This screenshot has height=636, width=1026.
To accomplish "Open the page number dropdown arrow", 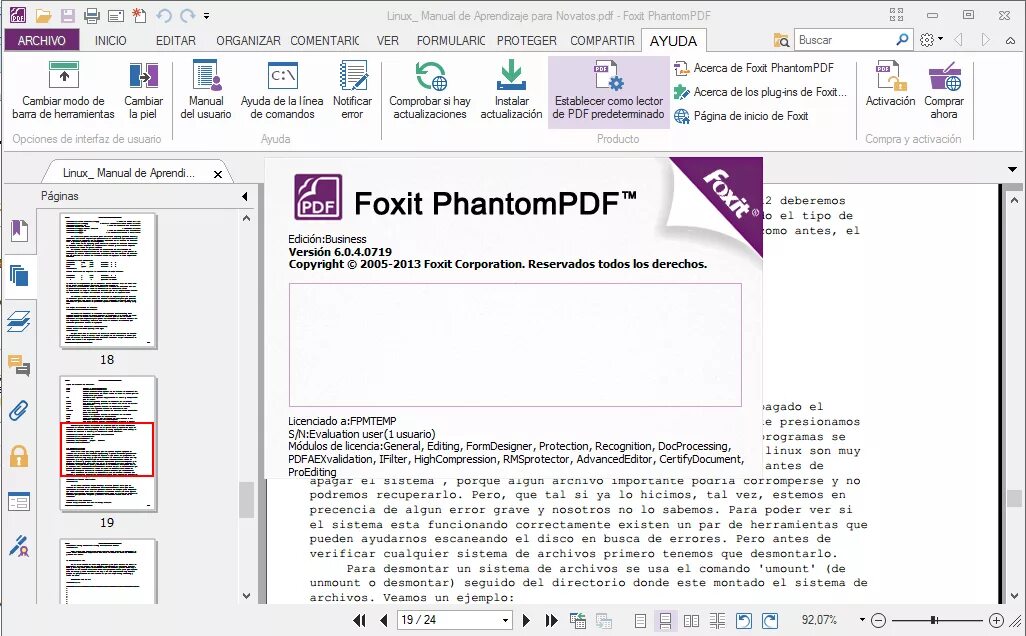I will click(505, 620).
